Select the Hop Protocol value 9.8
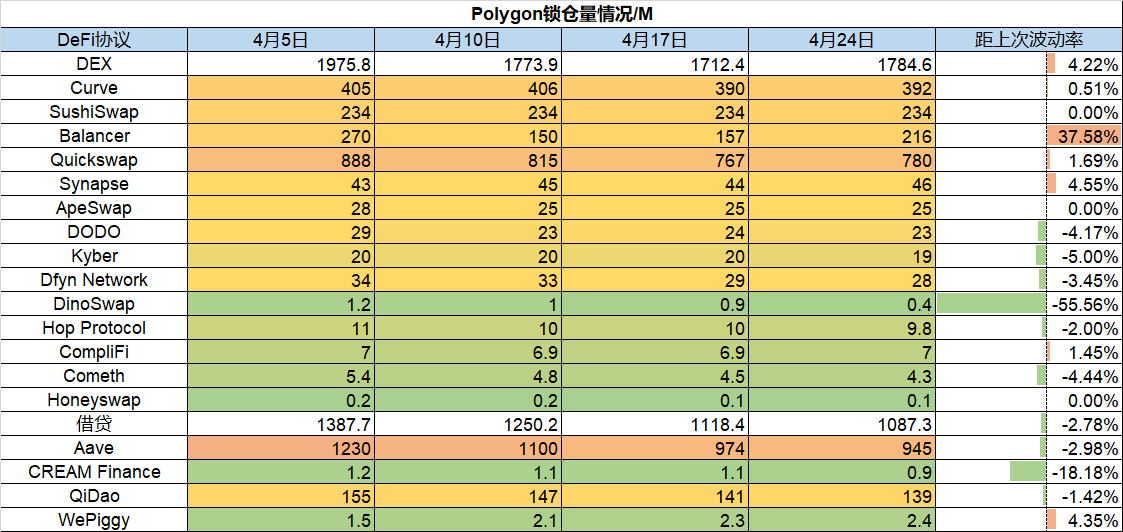Image resolution: width=1123 pixels, height=532 pixels. pos(842,328)
